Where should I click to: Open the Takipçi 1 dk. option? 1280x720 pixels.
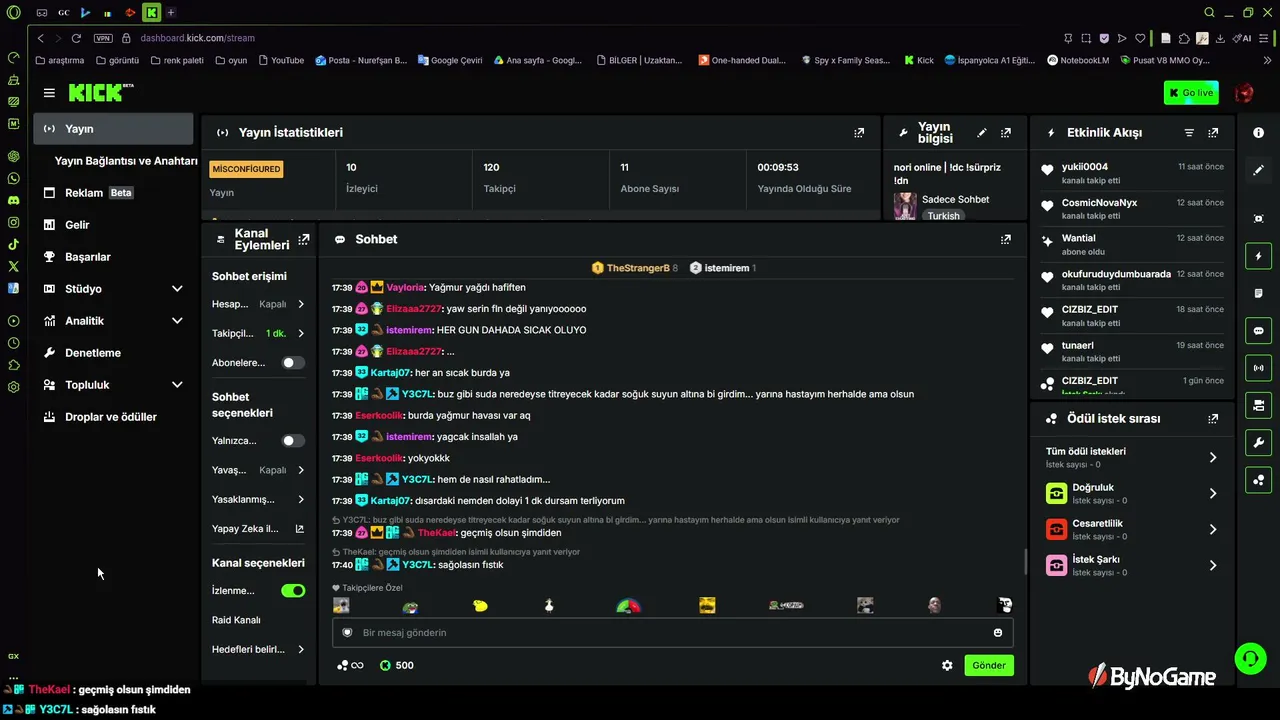point(258,333)
